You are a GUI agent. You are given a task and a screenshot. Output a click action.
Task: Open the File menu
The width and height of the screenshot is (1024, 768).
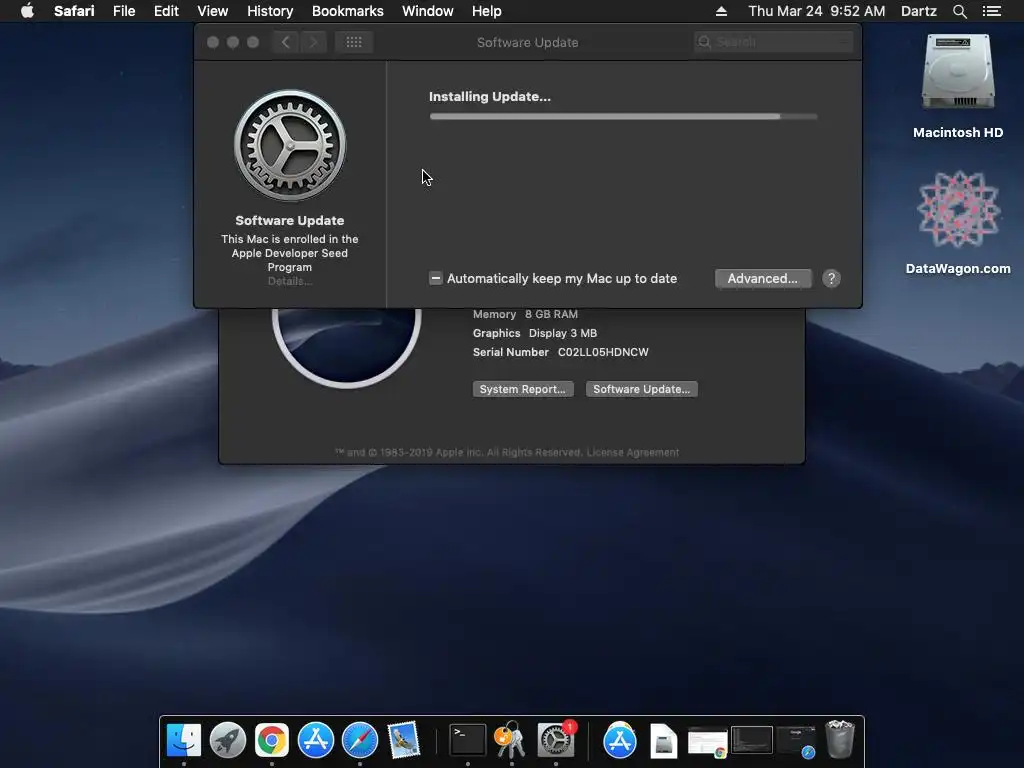pos(123,11)
